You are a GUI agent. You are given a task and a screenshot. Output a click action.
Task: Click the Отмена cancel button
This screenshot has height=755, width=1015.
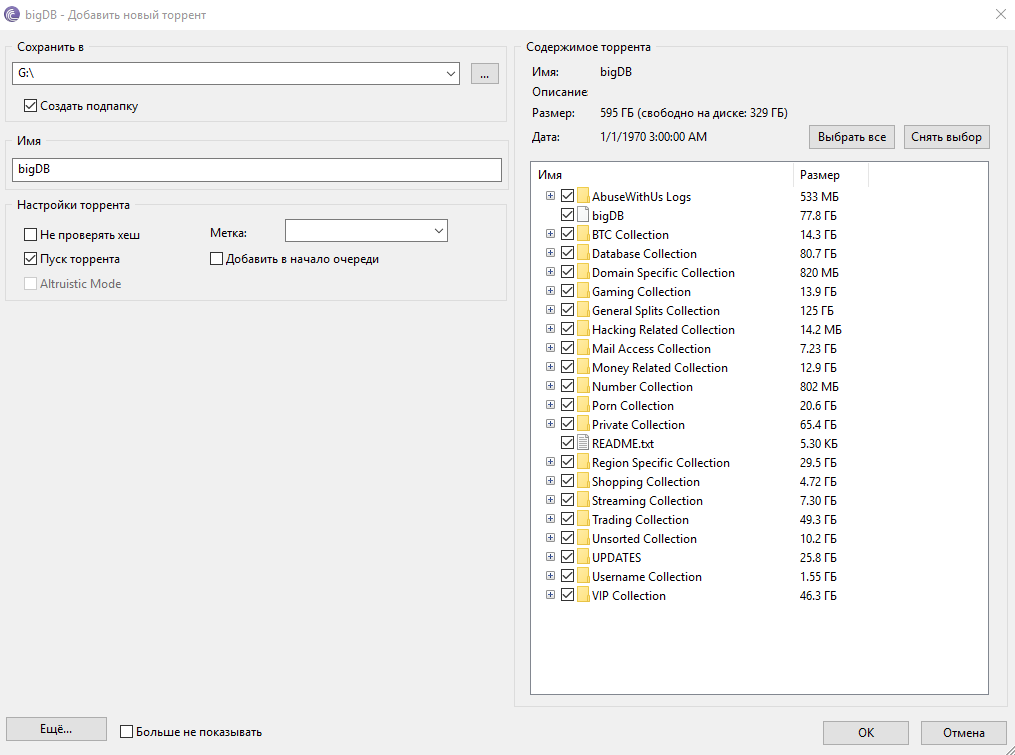pos(963,732)
